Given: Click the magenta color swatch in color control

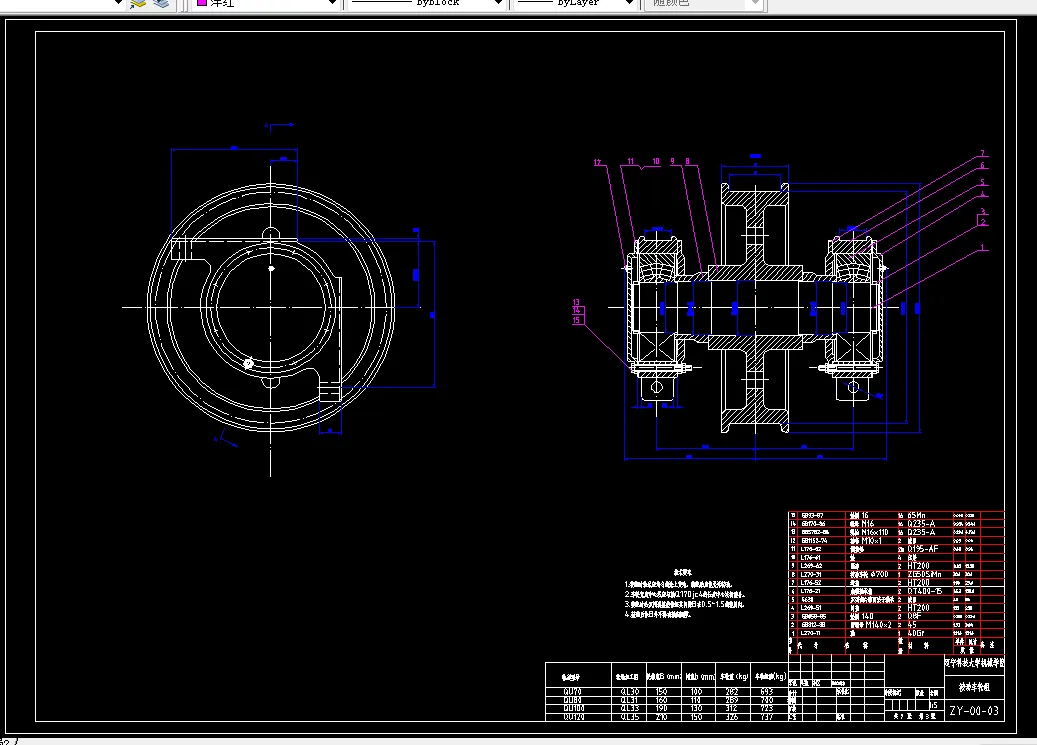Looking at the screenshot, I should pyautogui.click(x=202, y=3).
